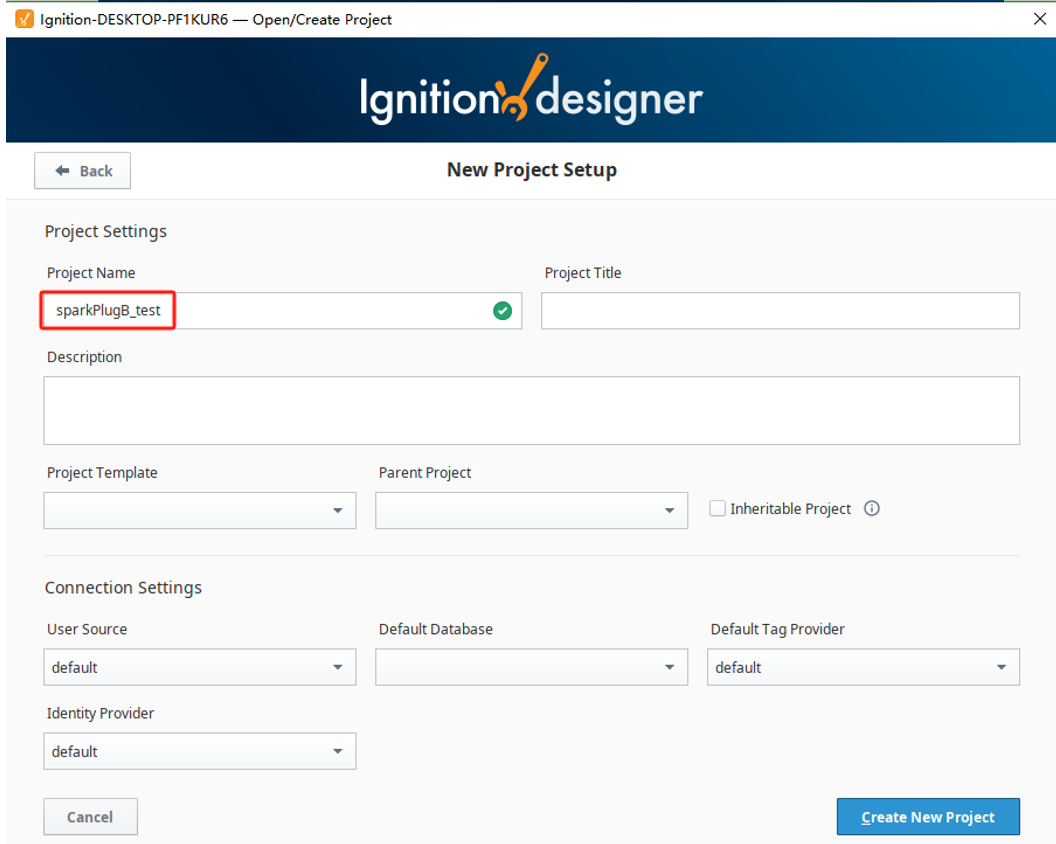Expand the Identity Provider dropdown
1056x844 pixels.
coord(200,751)
